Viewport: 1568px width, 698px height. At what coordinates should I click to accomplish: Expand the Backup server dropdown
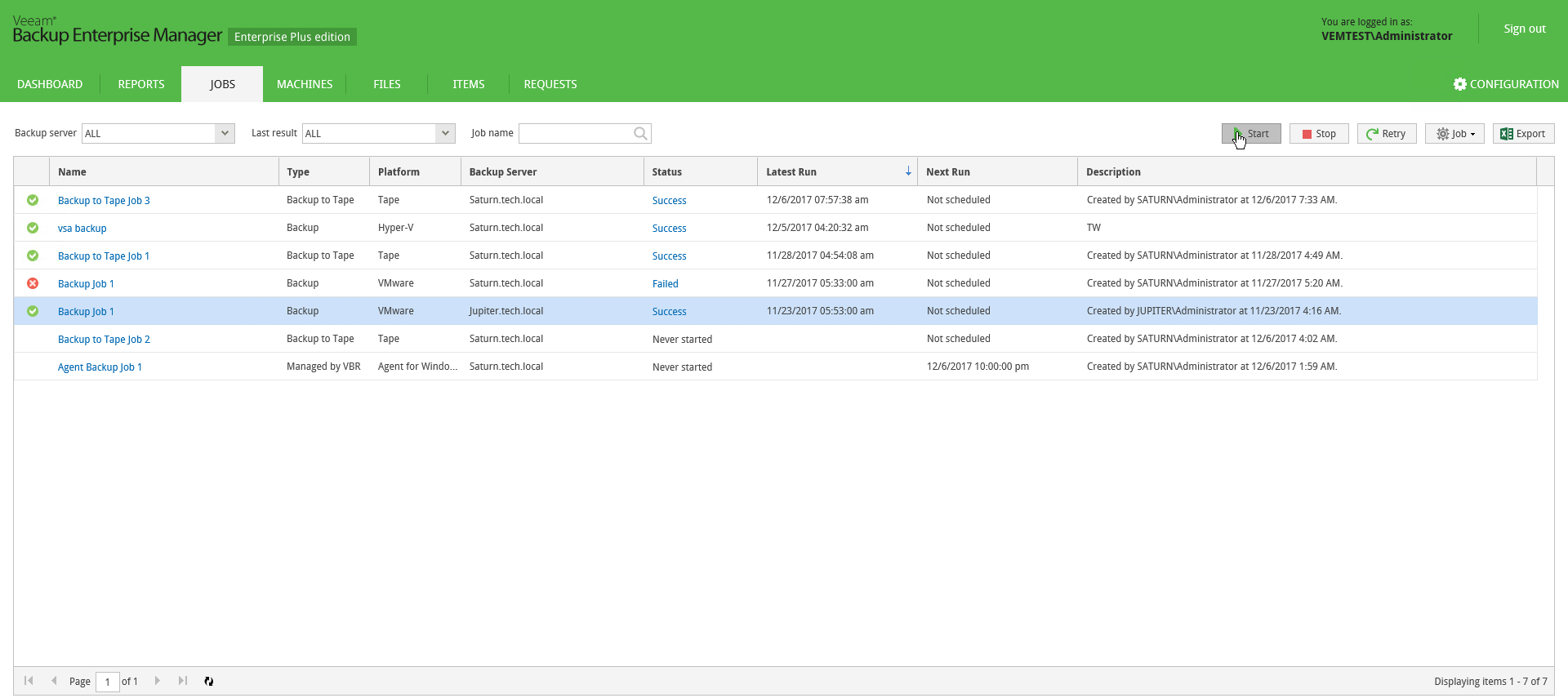click(x=225, y=133)
